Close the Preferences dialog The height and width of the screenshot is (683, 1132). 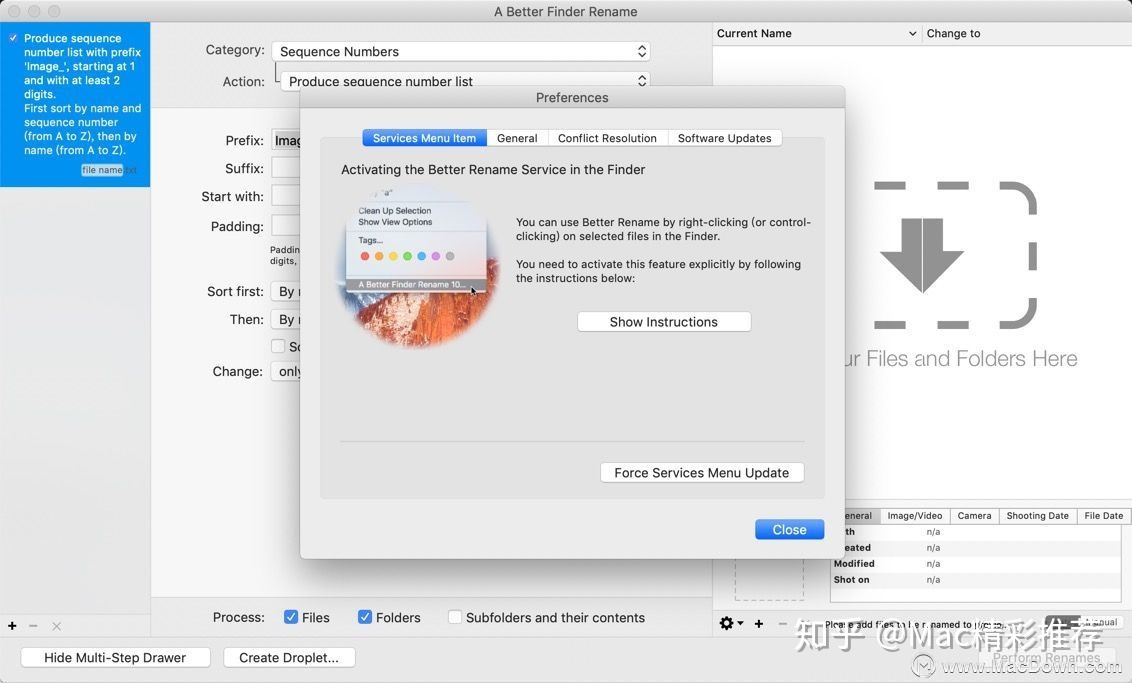(x=789, y=529)
